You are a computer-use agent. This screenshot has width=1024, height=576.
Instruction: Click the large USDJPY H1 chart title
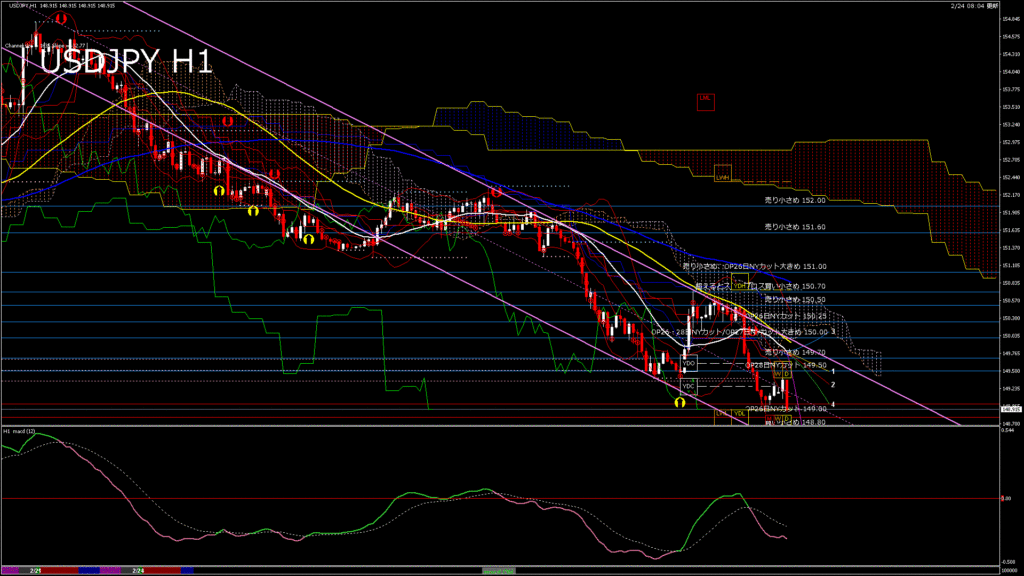coord(126,62)
